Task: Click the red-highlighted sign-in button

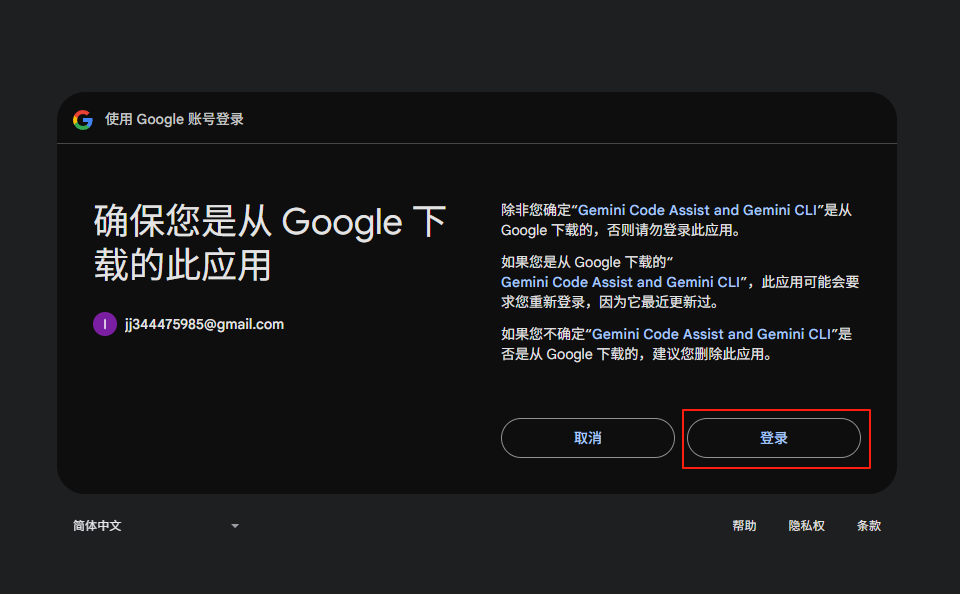Action: (775, 437)
